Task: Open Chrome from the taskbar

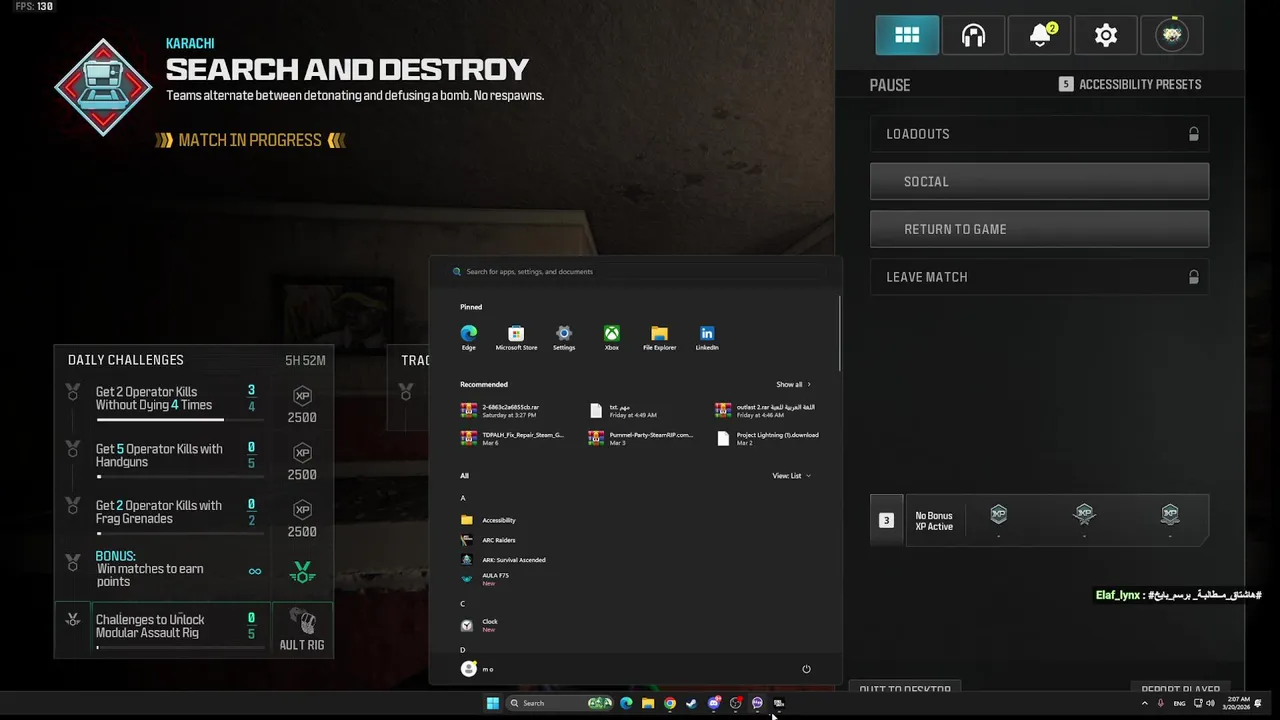Action: click(670, 703)
